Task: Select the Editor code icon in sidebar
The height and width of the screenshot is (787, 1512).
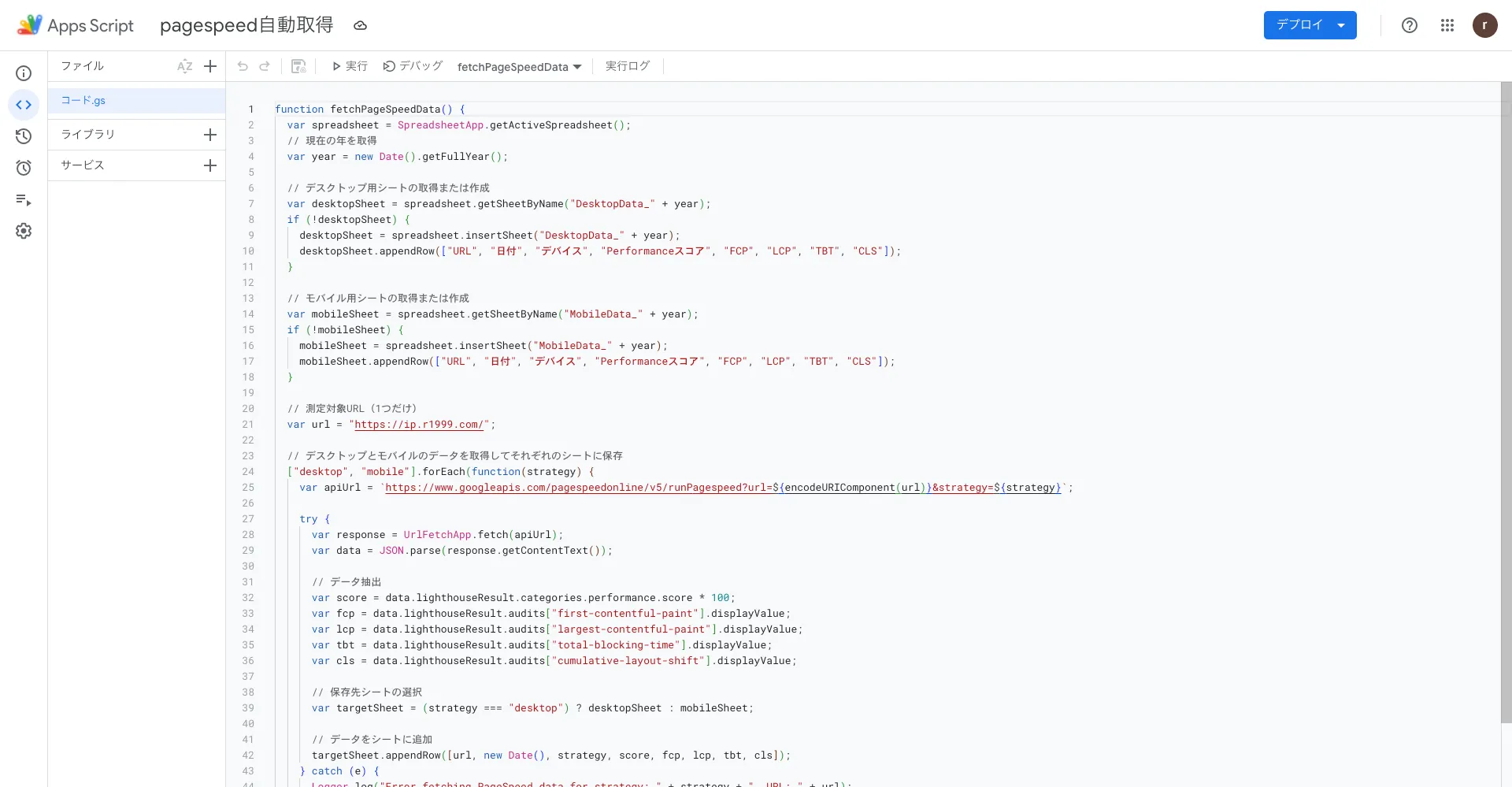Action: 24,105
